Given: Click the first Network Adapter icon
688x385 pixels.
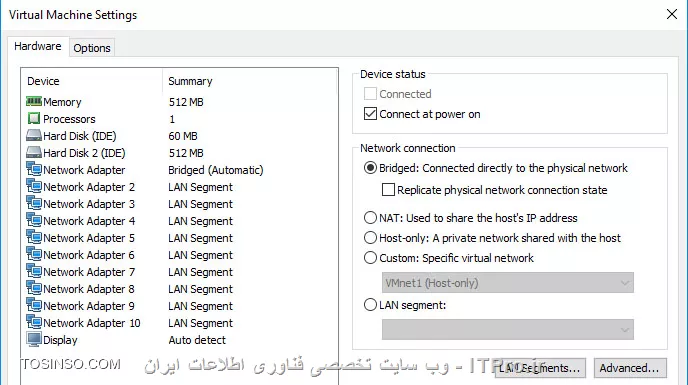Looking at the screenshot, I should click(34, 169).
